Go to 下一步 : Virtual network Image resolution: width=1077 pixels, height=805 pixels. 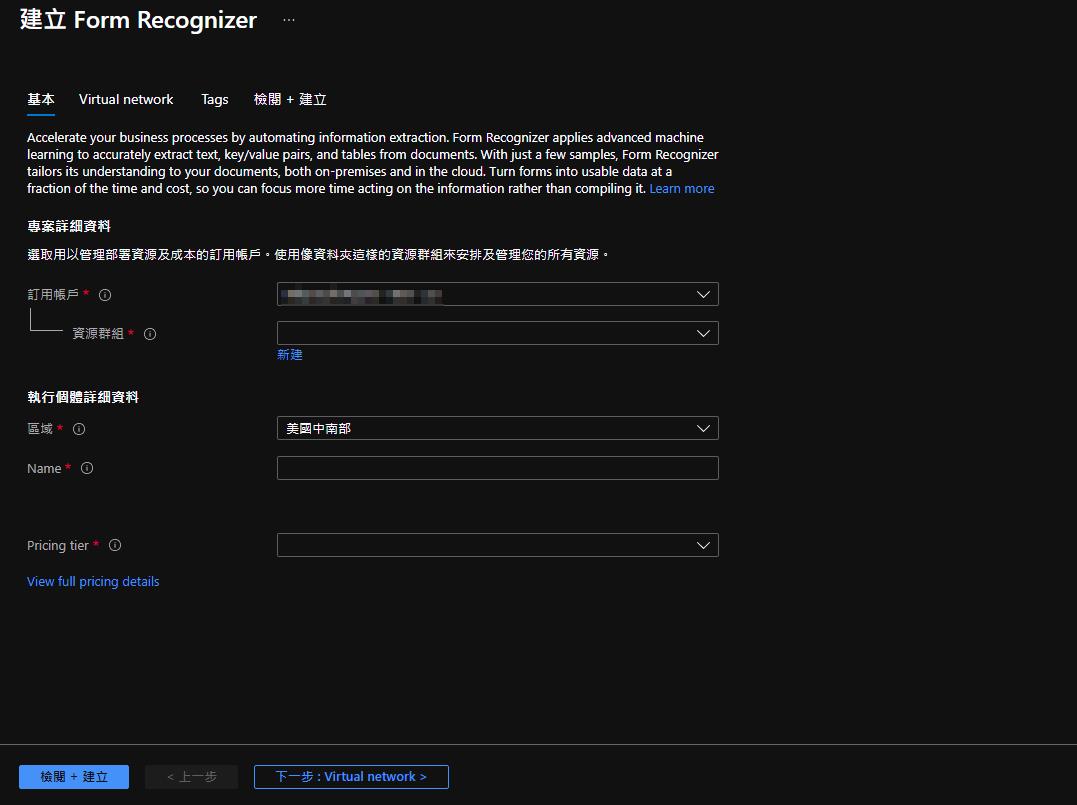coord(351,777)
